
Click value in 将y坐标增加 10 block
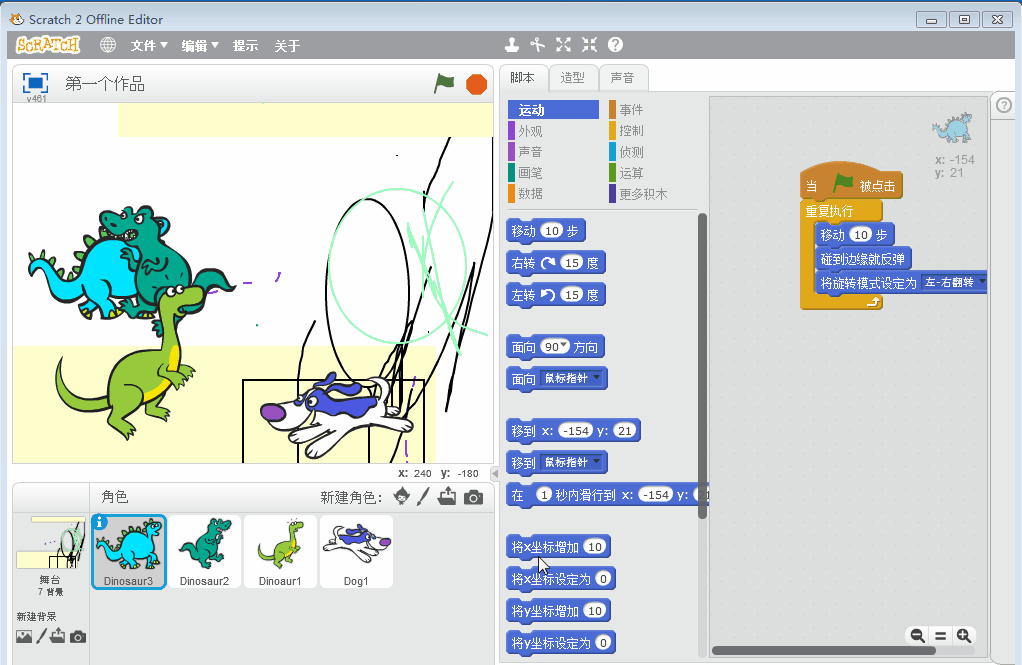594,611
